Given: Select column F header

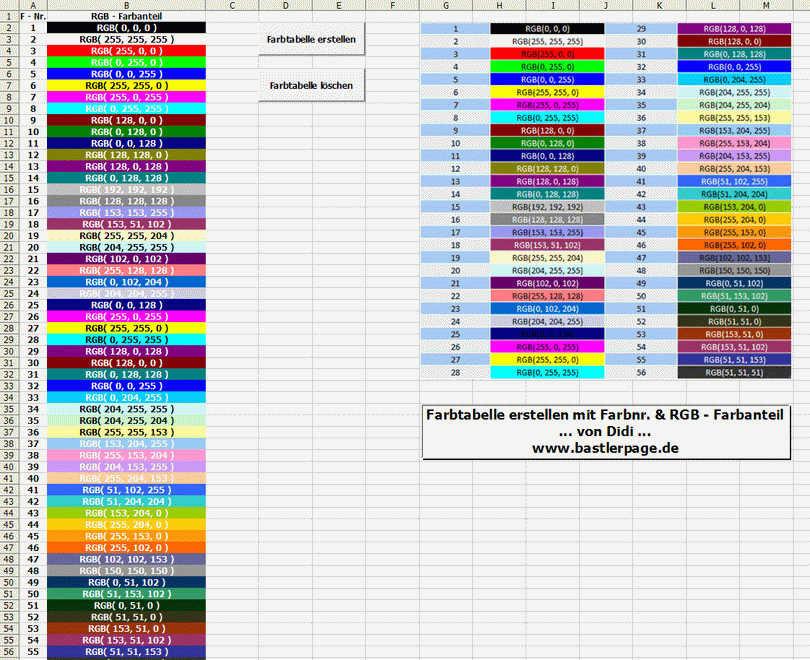Looking at the screenshot, I should (x=393, y=5).
